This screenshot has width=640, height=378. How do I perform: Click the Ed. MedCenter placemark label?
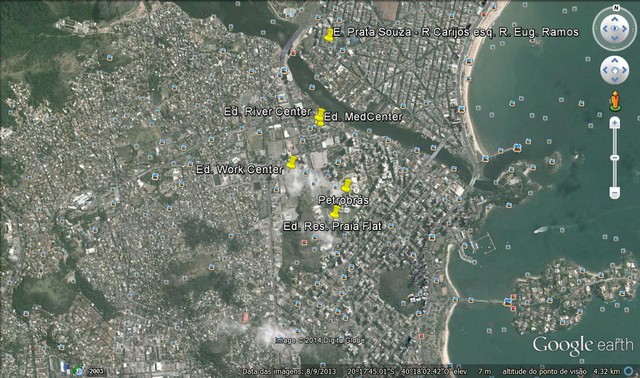pyautogui.click(x=363, y=117)
